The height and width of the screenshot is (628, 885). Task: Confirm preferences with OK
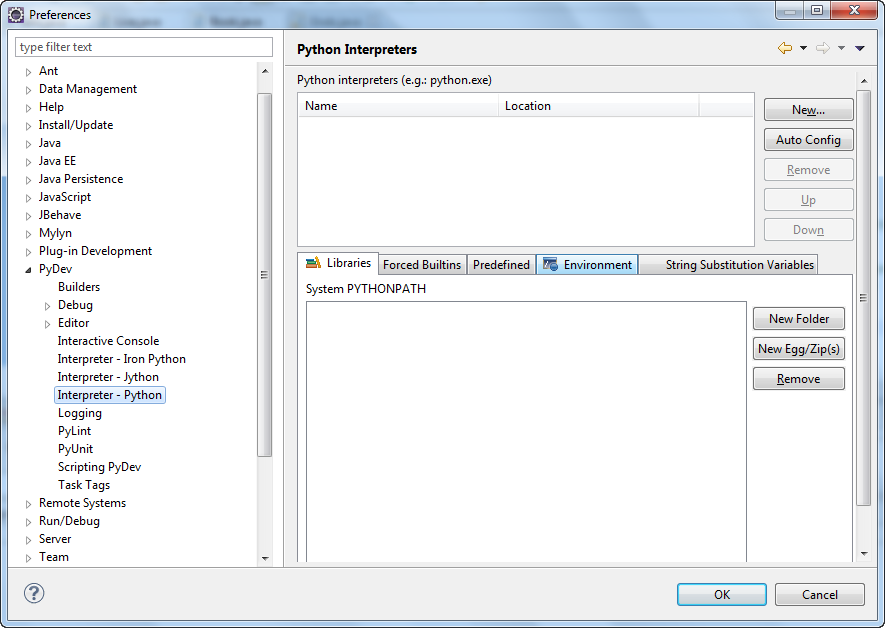[721, 594]
